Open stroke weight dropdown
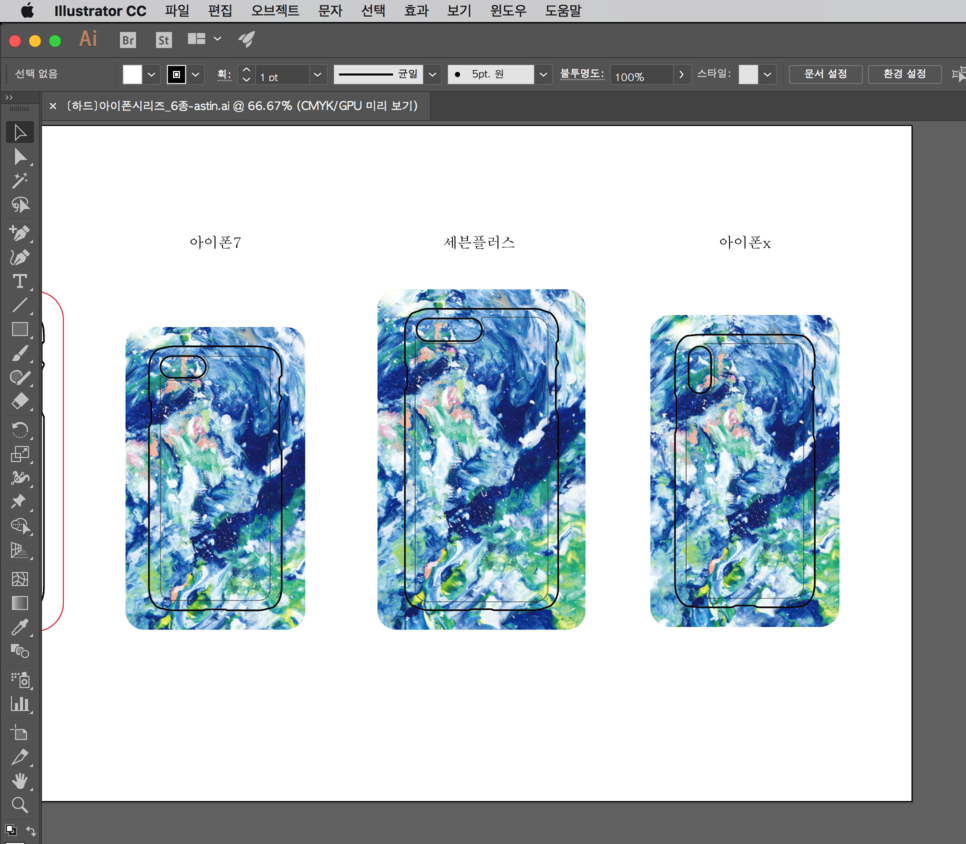This screenshot has width=966, height=844. tap(317, 75)
